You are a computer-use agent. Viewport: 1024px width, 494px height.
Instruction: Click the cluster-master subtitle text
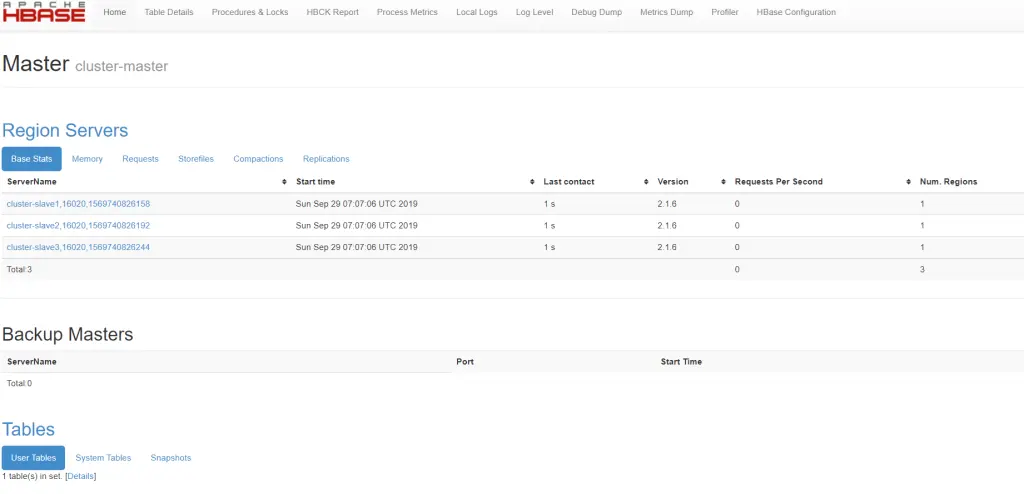(x=121, y=66)
